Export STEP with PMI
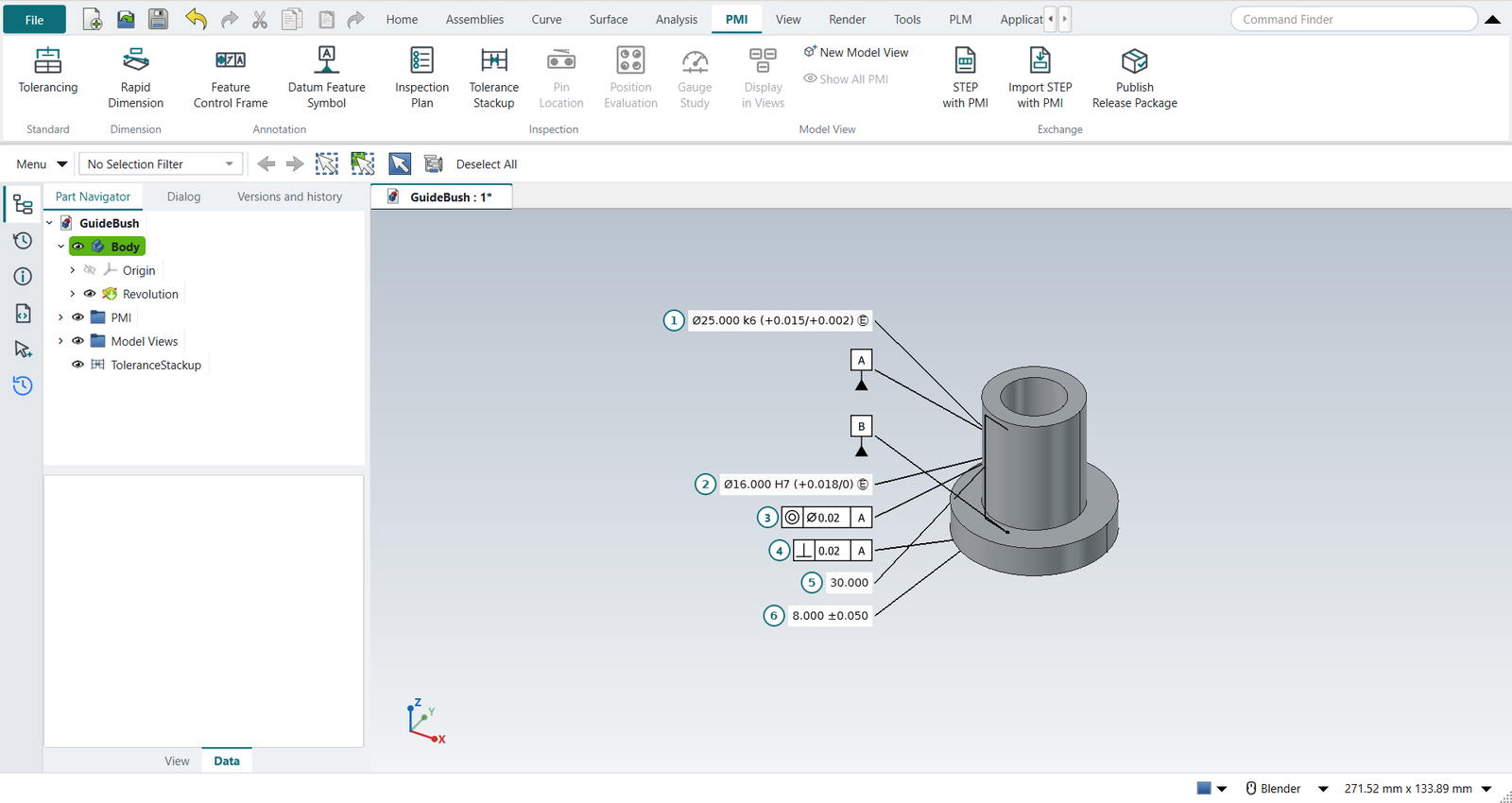 click(x=965, y=77)
